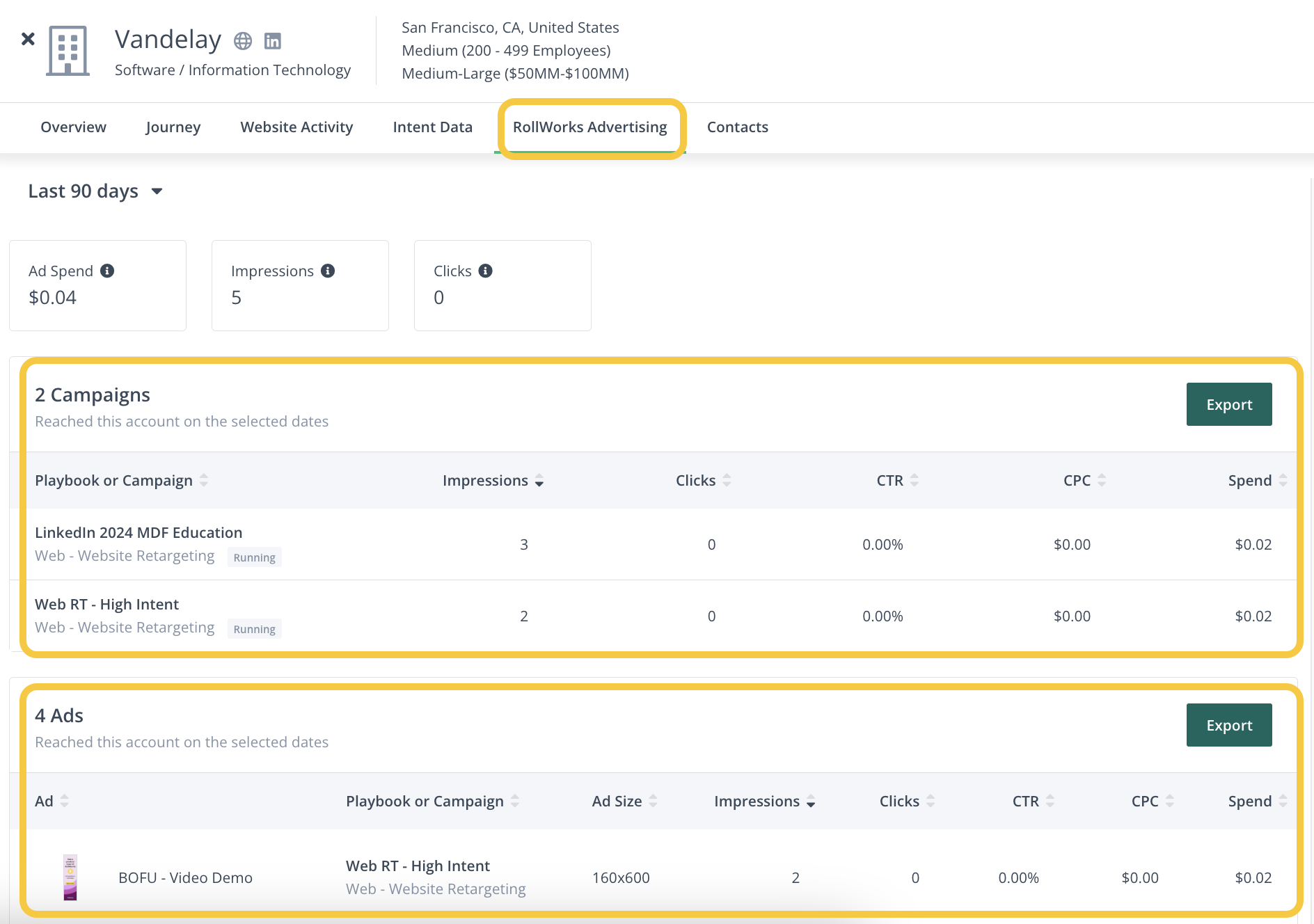Switch to the Journey tab
The image size is (1314, 924).
[173, 127]
